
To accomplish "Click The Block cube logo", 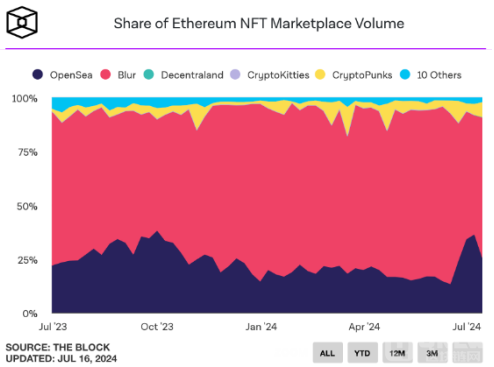I will [x=22, y=22].
